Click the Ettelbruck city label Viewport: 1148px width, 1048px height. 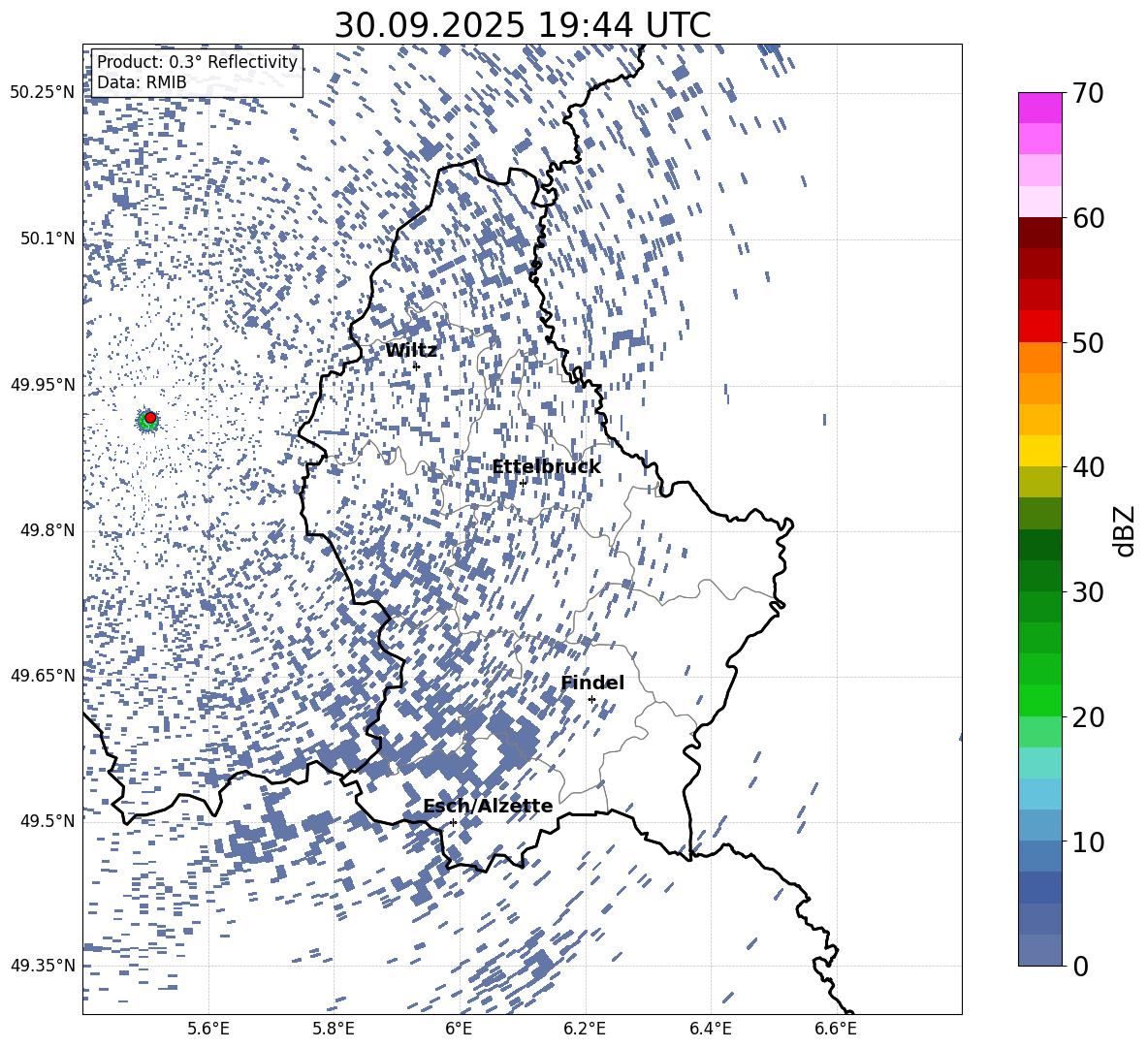(546, 467)
